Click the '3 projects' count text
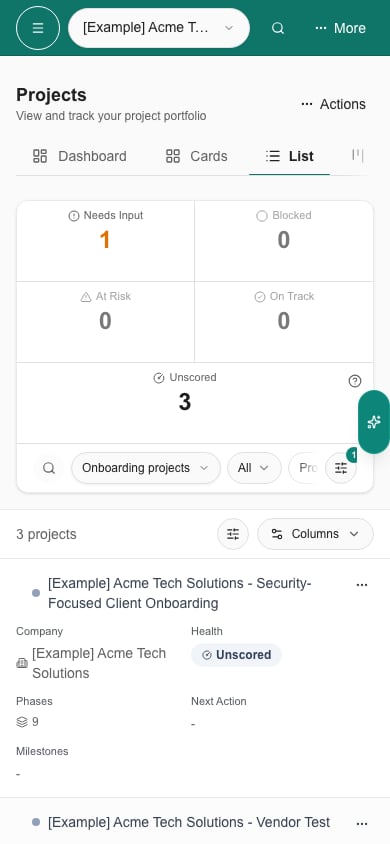Viewport: 390px width, 844px height. (46, 534)
